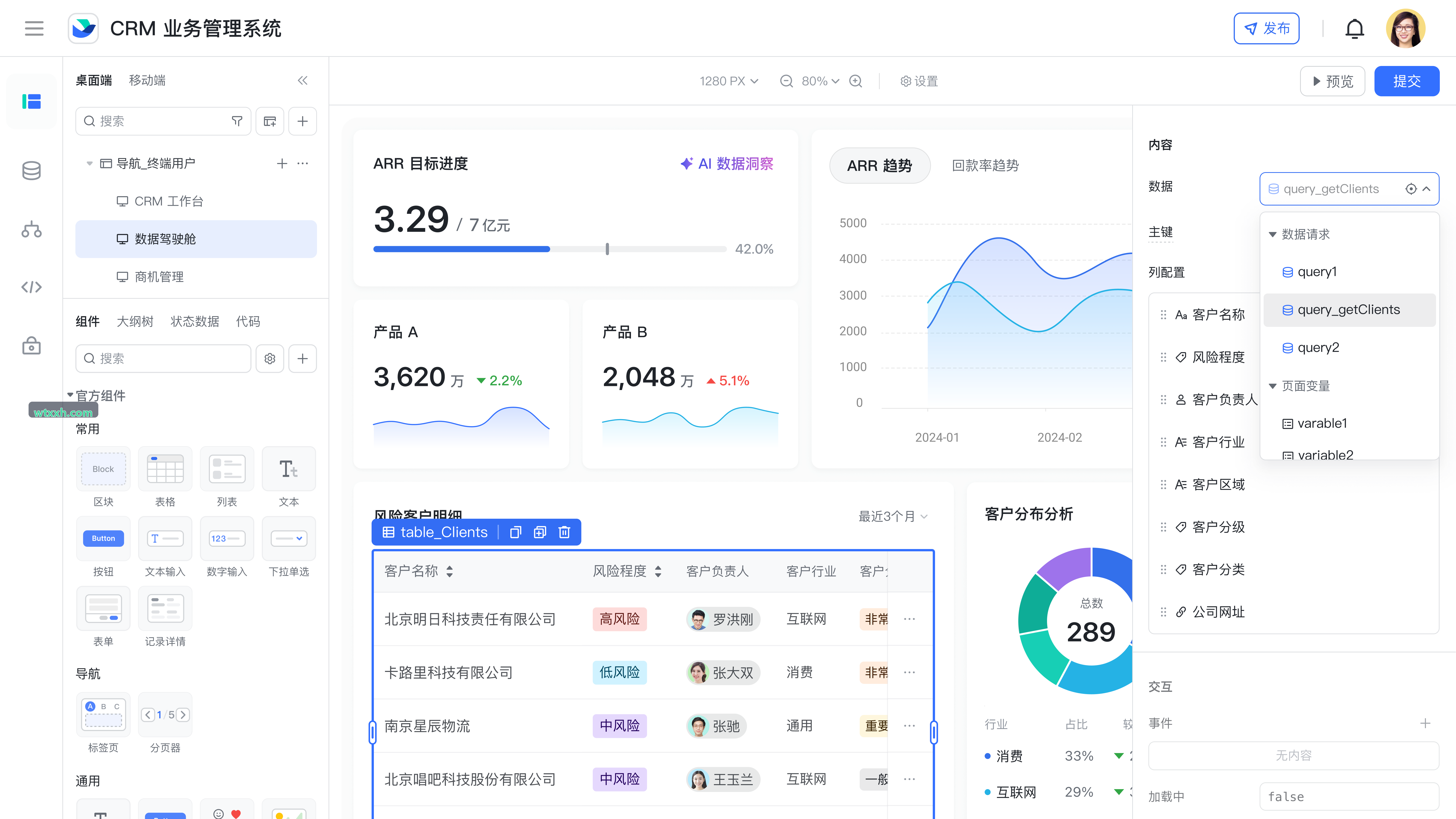Delete the table_Clients component
Image resolution: width=1456 pixels, height=819 pixels.
pyautogui.click(x=565, y=532)
